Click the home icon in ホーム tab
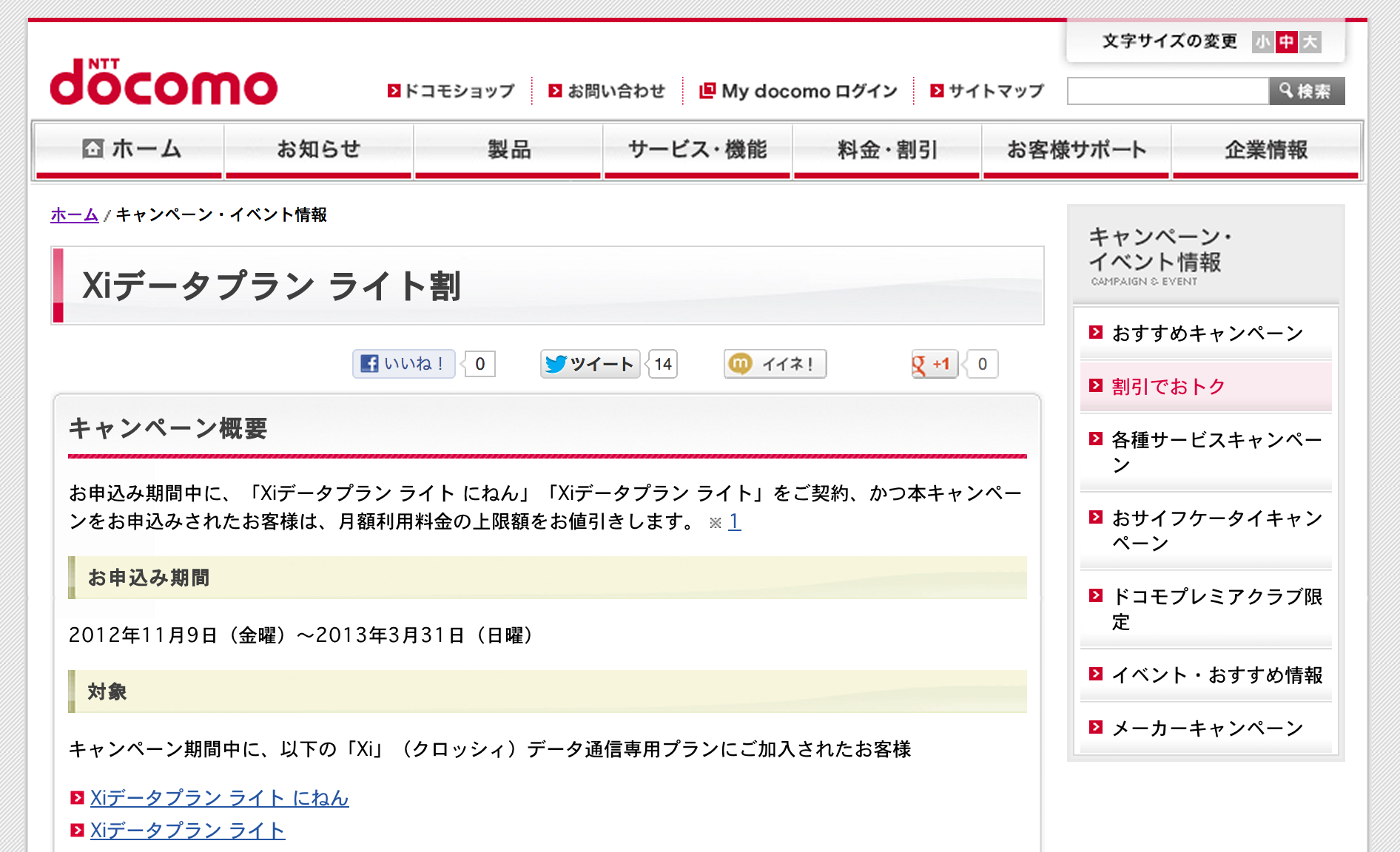This screenshot has height=852, width=1400. [92, 149]
